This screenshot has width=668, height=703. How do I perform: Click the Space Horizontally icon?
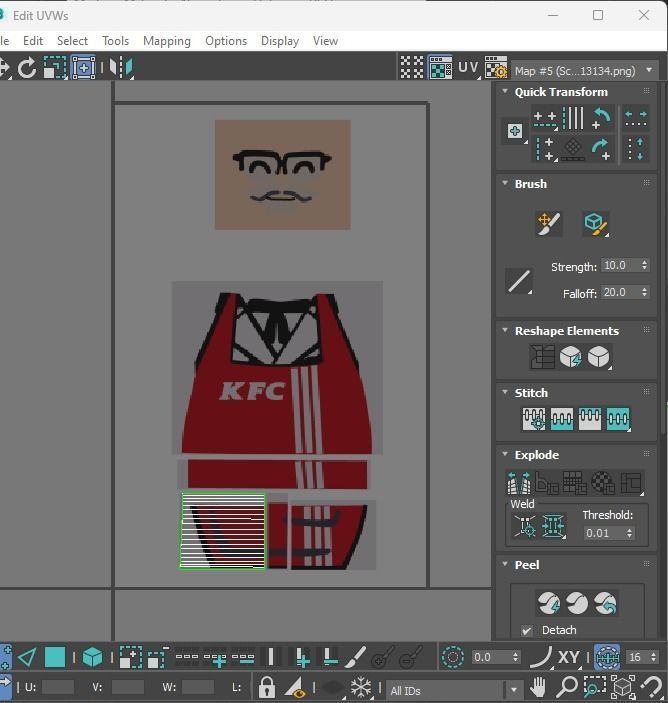636,118
